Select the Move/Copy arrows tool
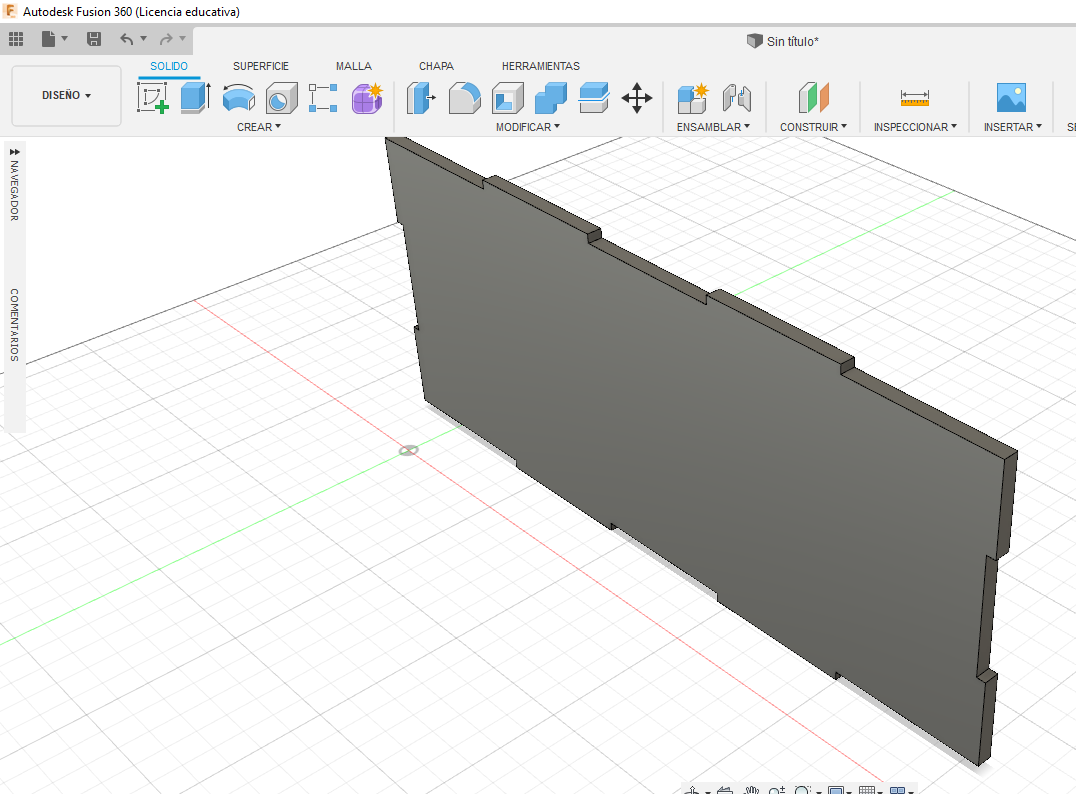This screenshot has width=1076, height=794. pyautogui.click(x=637, y=98)
